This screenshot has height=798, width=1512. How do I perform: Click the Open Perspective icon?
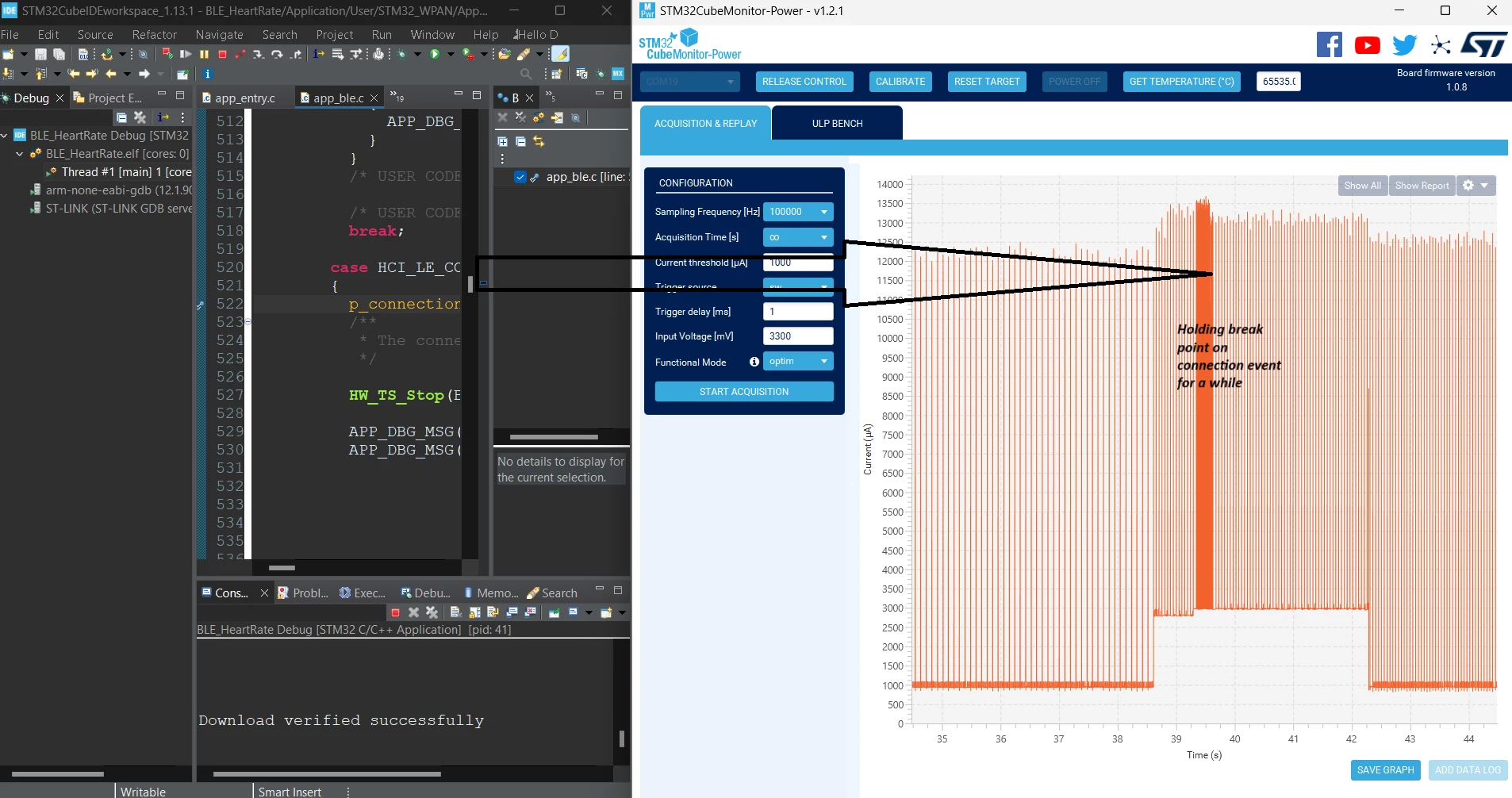[556, 74]
